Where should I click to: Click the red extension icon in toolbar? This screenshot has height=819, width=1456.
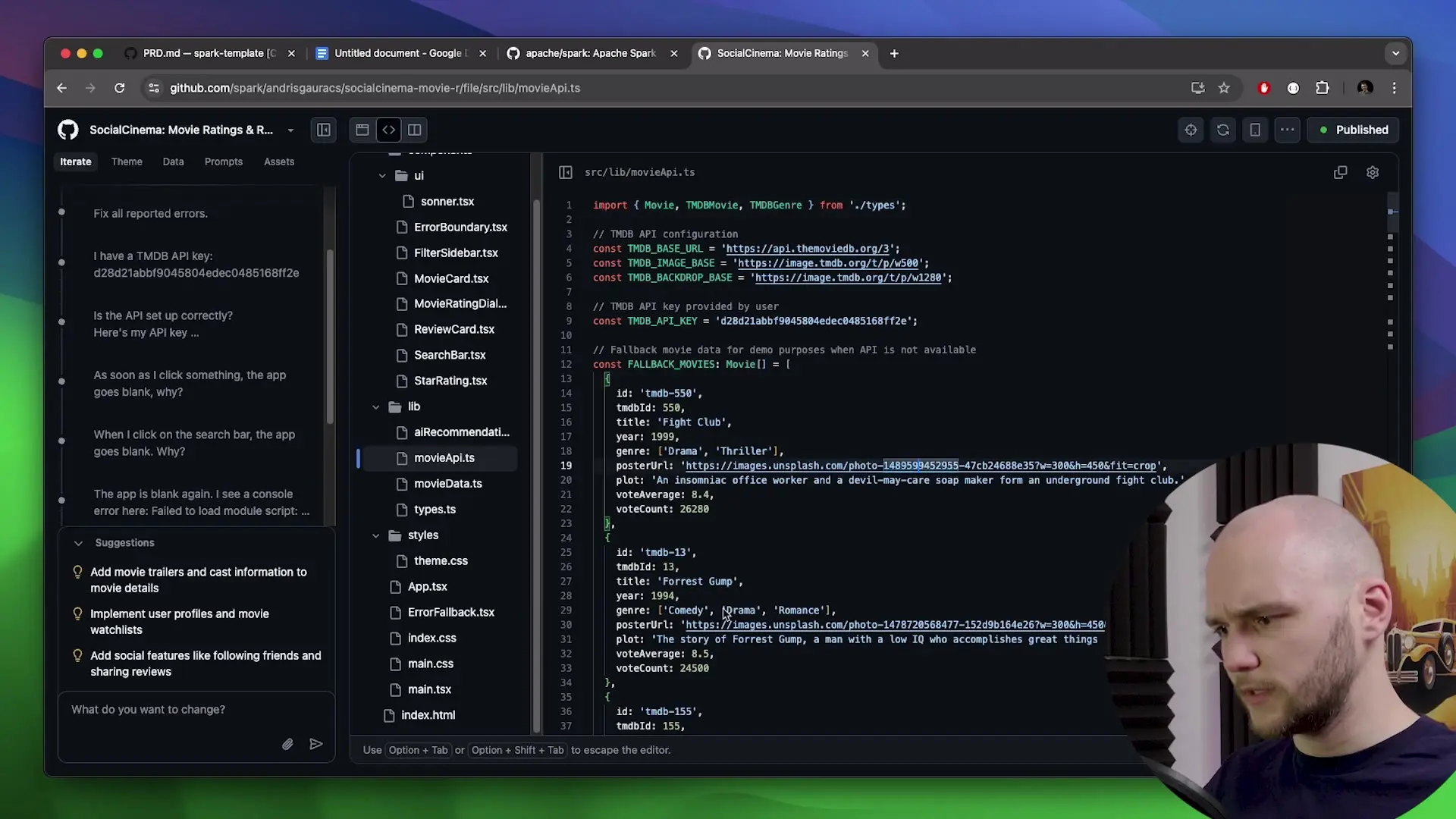pyautogui.click(x=1263, y=88)
